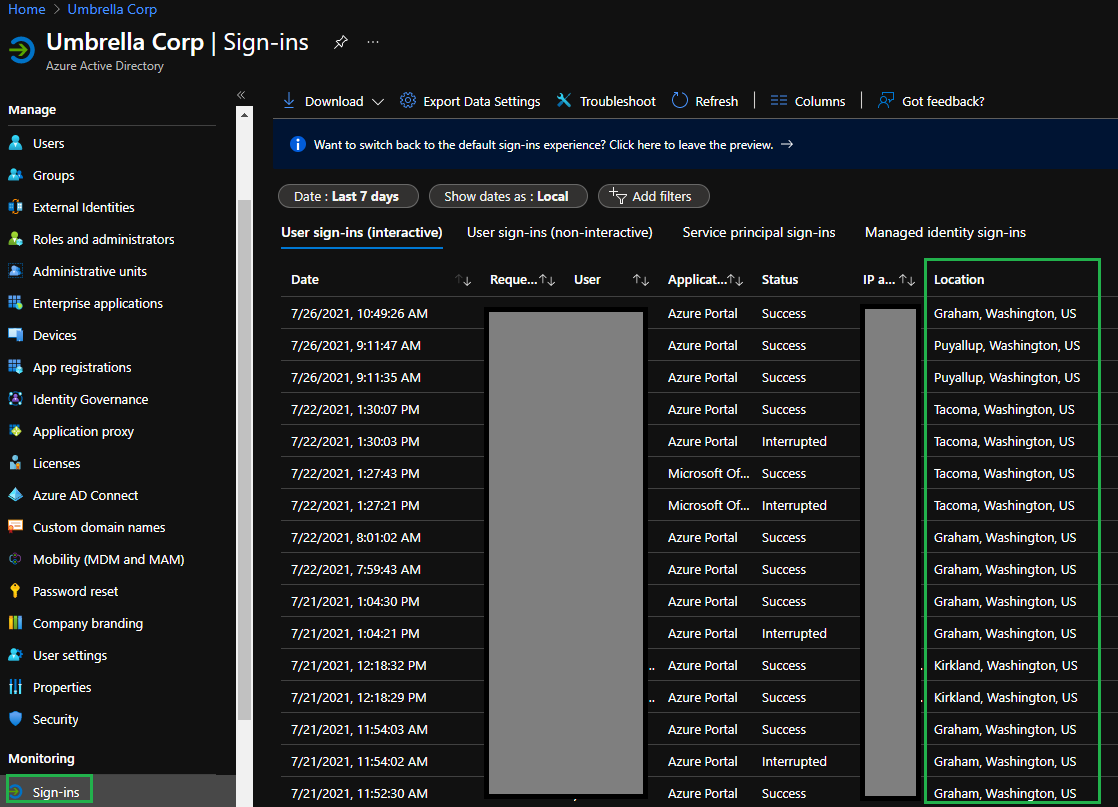
Task: Switch to Managed identity sign-ins tab
Action: (x=945, y=232)
